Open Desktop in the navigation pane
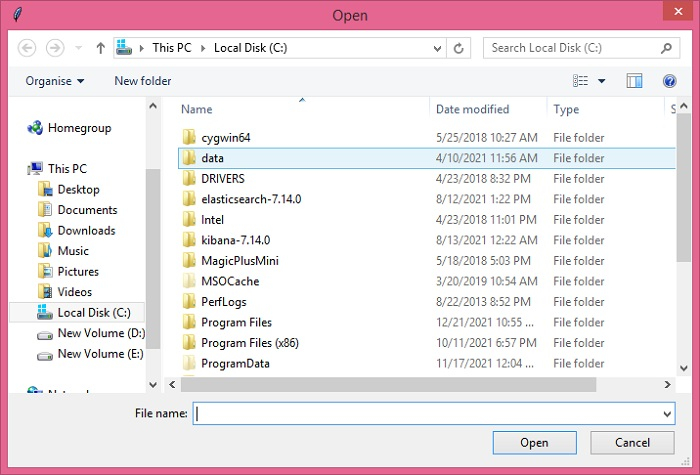Viewport: 700px width, 475px height. click(69, 189)
